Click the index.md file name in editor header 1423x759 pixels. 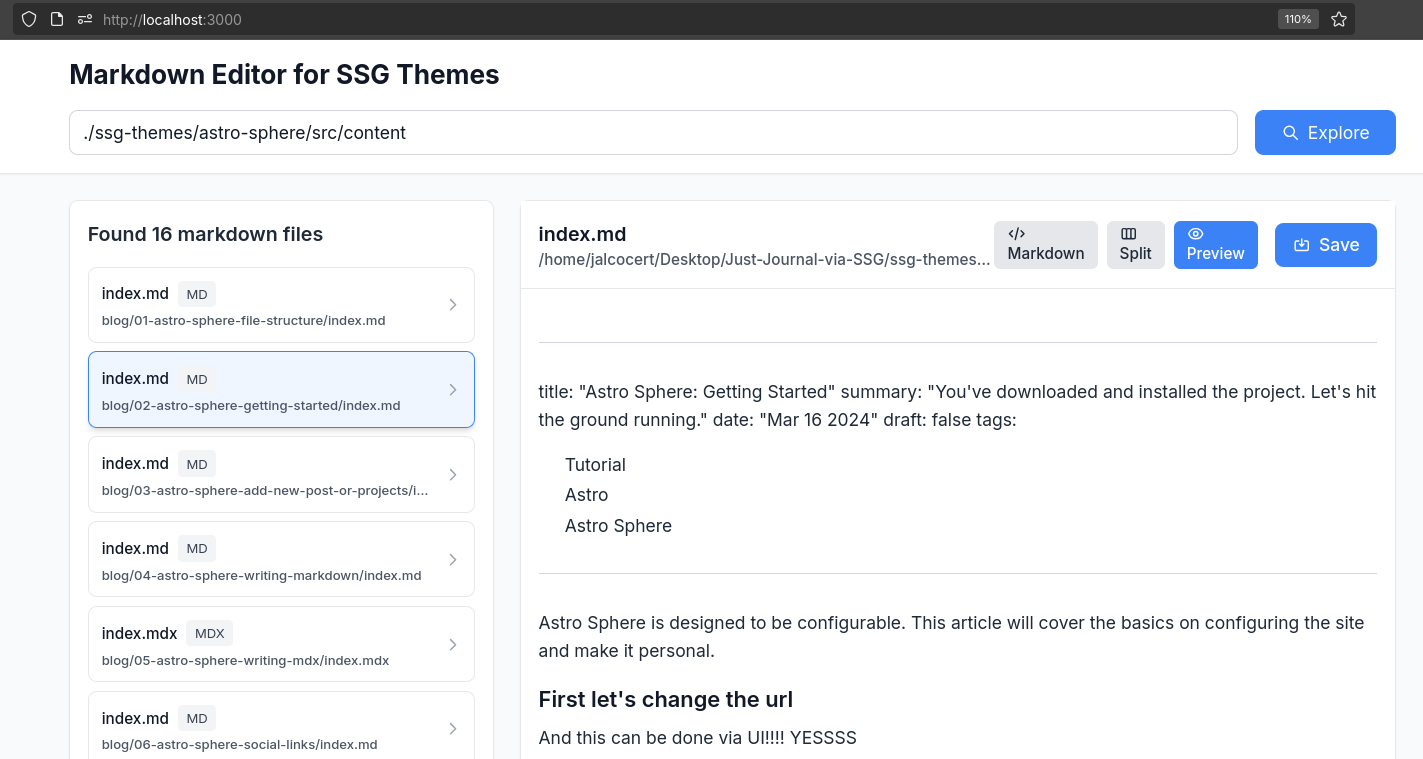pyautogui.click(x=582, y=234)
